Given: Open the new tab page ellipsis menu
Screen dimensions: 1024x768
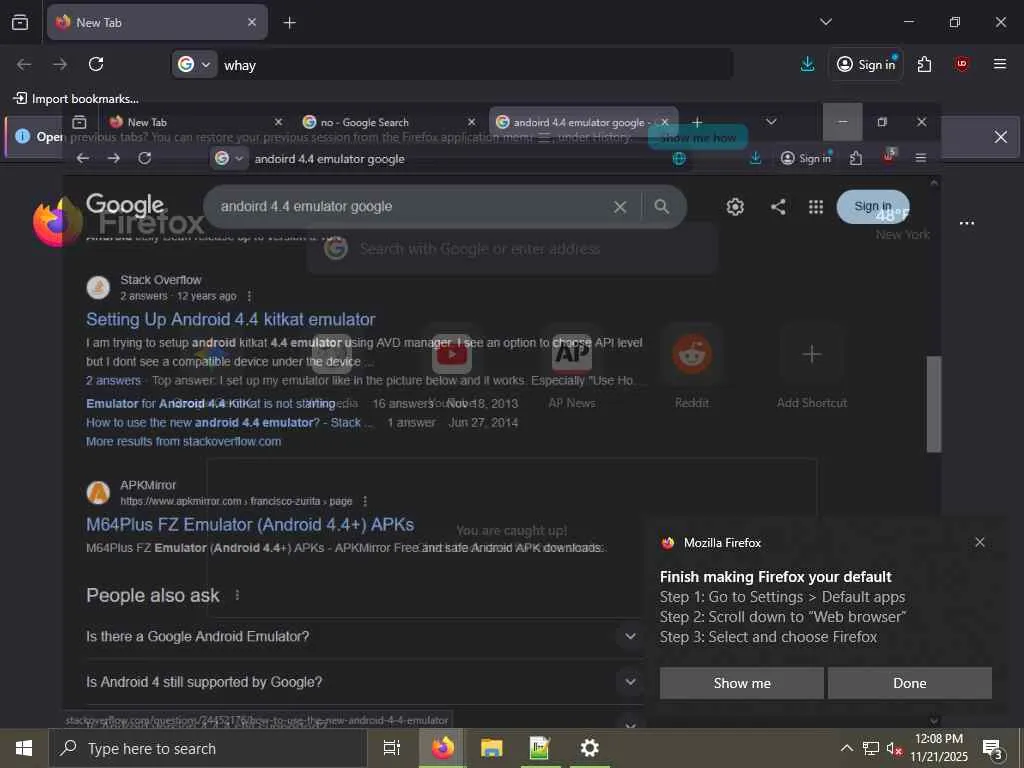Looking at the screenshot, I should pos(967,223).
